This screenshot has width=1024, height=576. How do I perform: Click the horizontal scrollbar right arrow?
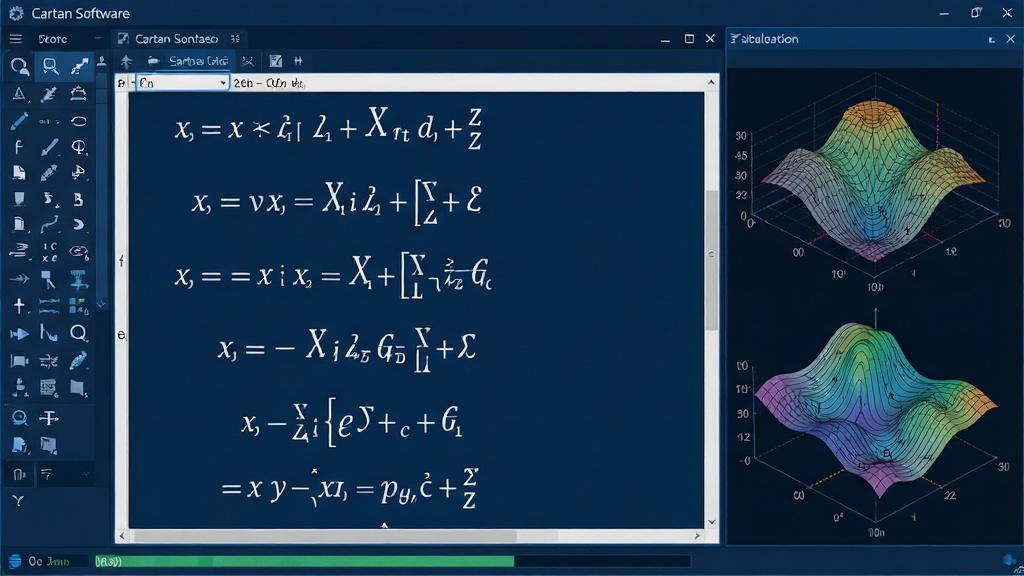point(697,536)
